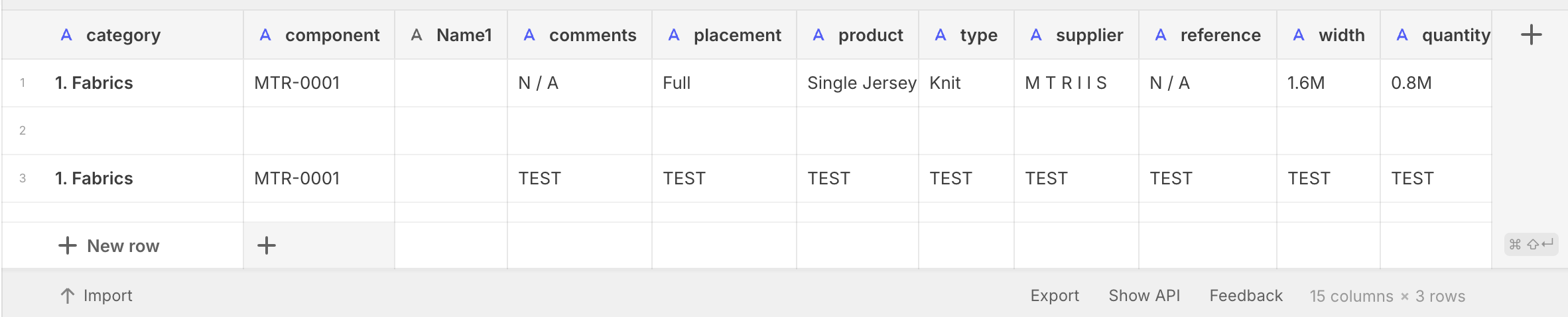Viewport: 1568px width, 317px height.
Task: Select the Single Jersey product cell
Action: pos(861,83)
